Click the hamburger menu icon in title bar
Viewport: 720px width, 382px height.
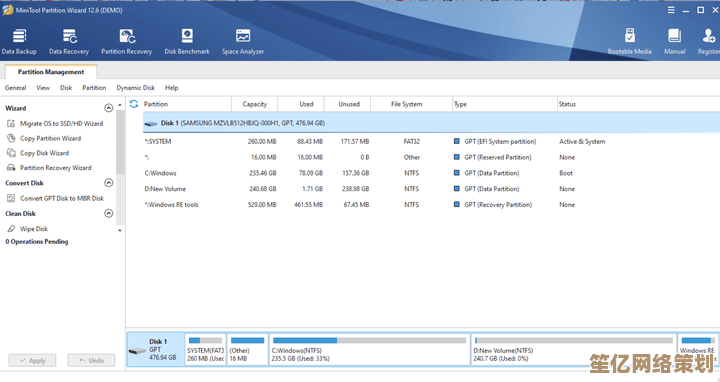pos(671,10)
